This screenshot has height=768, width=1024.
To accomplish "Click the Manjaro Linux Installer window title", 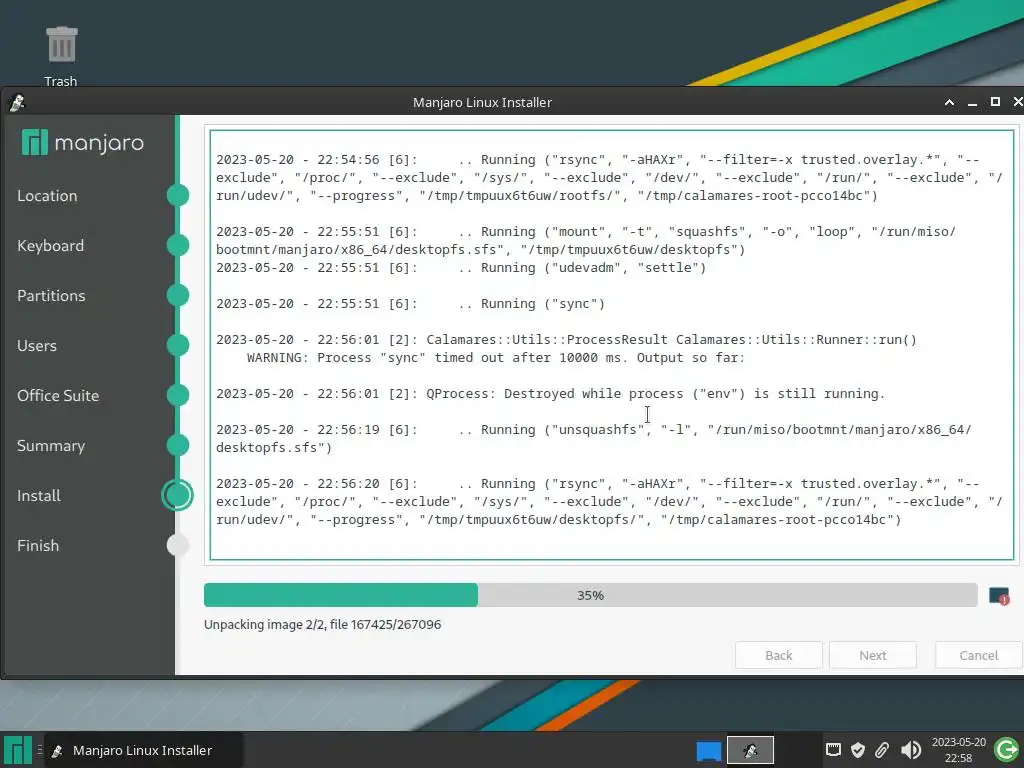I will pos(482,103).
